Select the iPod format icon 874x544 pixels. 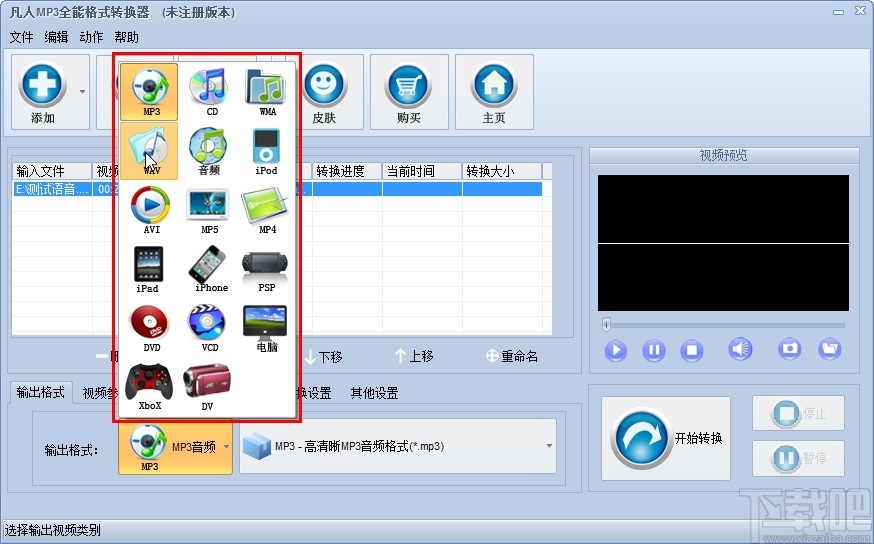coord(266,150)
